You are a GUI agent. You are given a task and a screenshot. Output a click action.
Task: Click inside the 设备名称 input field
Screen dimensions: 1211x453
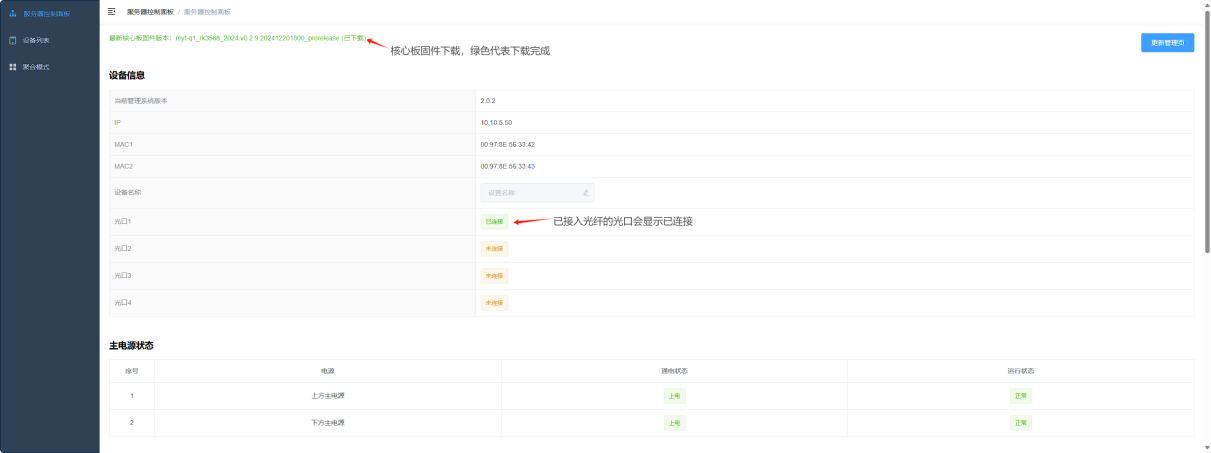tap(530, 192)
